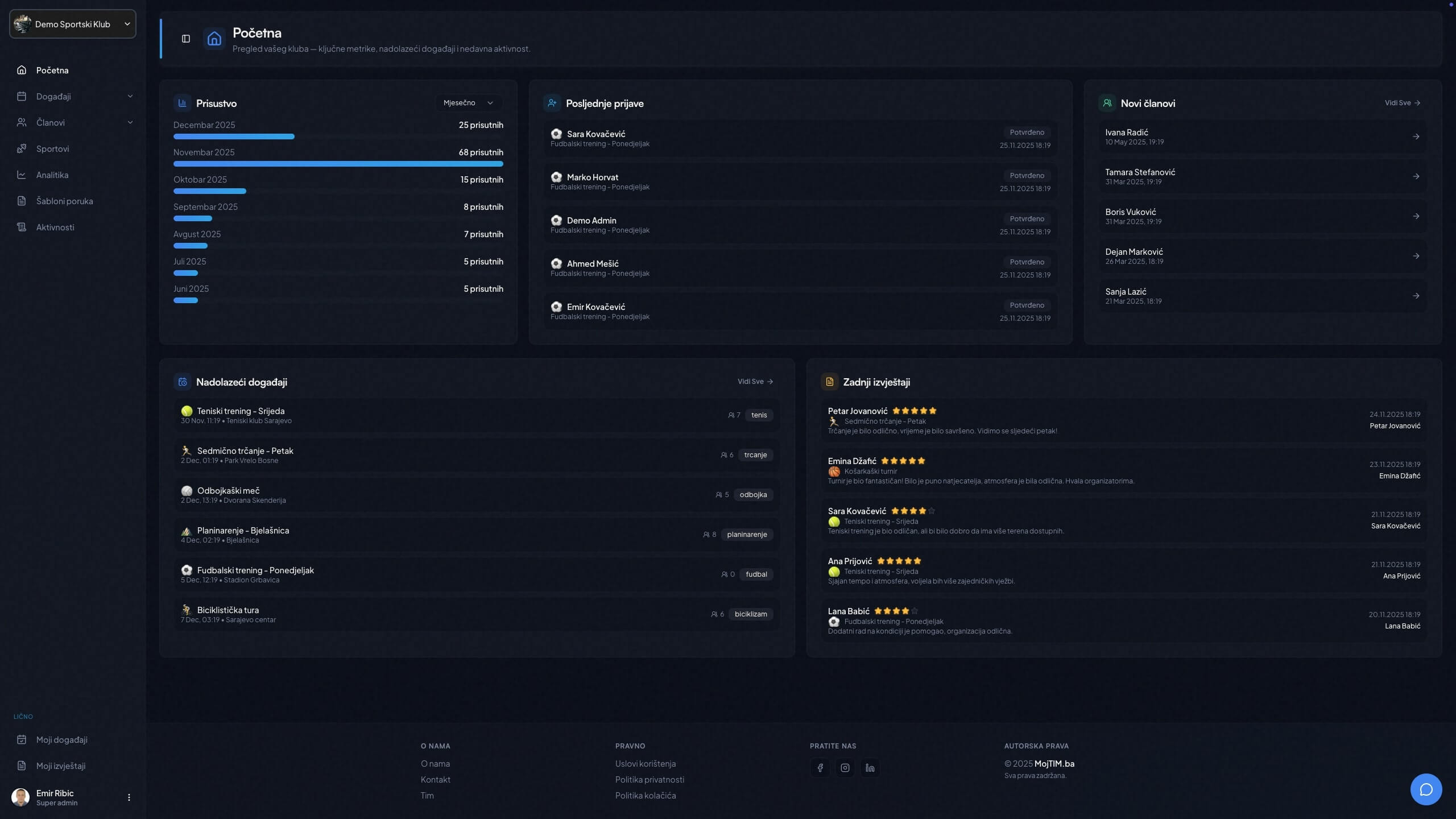
Task: Open the LinkedIn footer icon
Action: pos(869,768)
